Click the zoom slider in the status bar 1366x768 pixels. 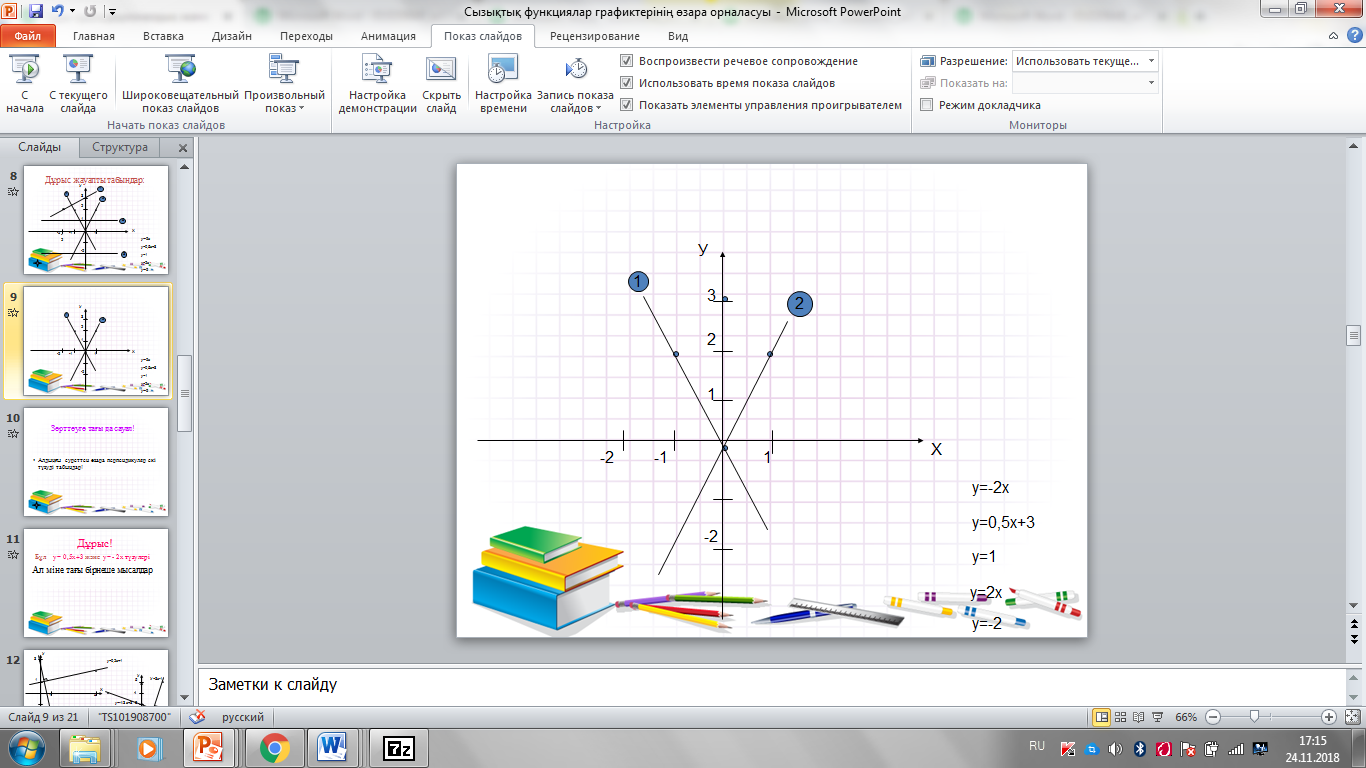[x=1253, y=717]
